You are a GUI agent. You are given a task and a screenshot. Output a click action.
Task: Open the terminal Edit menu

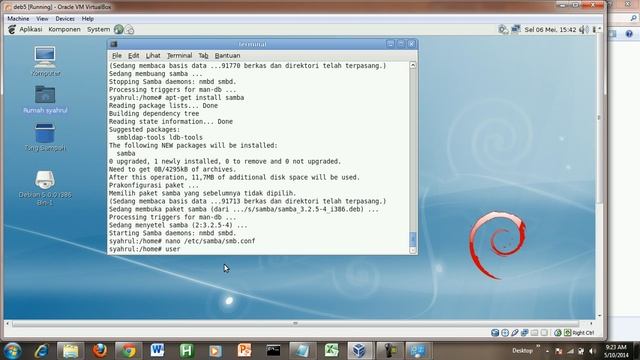point(133,56)
